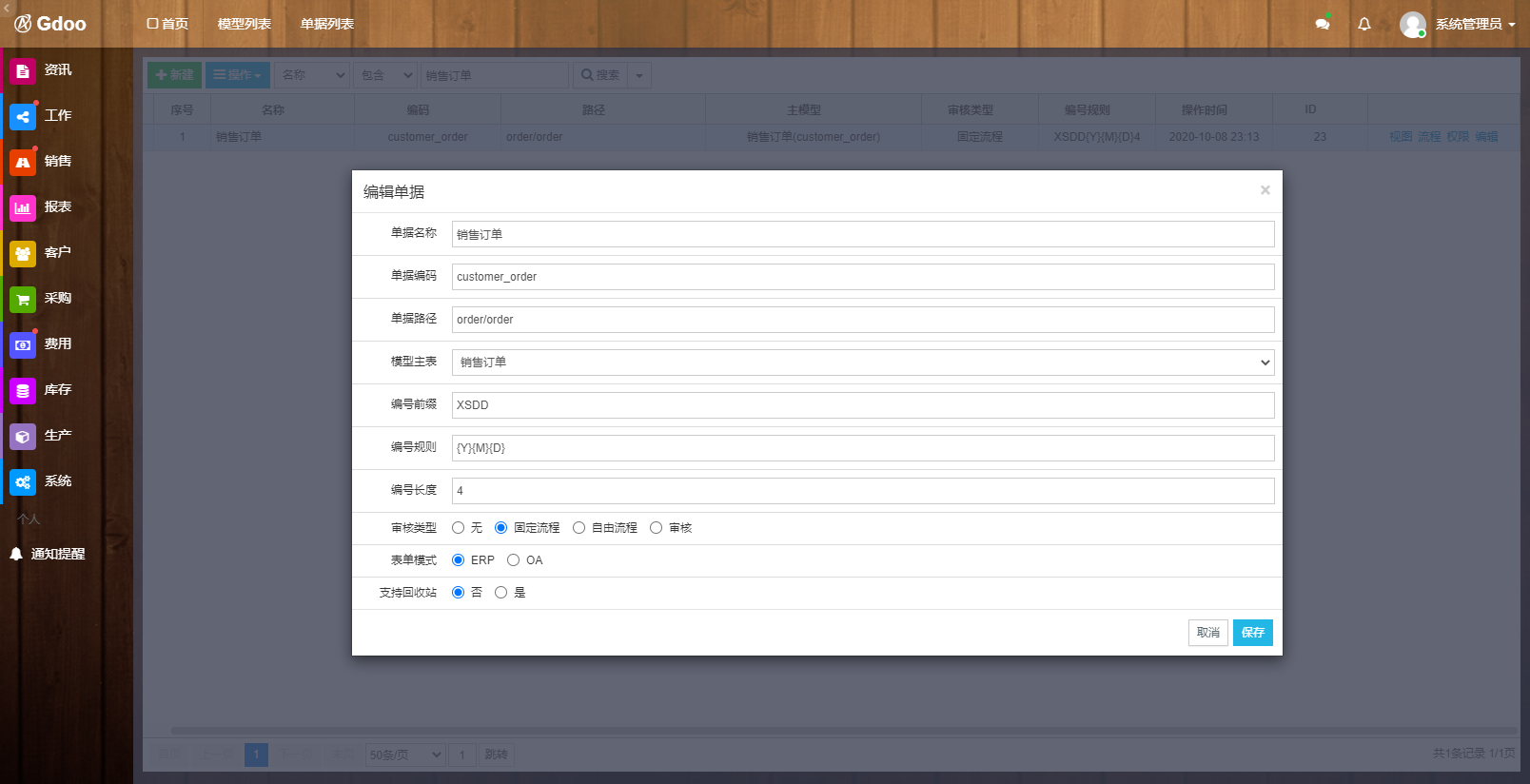Open the 系统管理员 user menu
Screen dimensions: 1530x784
1475,24
